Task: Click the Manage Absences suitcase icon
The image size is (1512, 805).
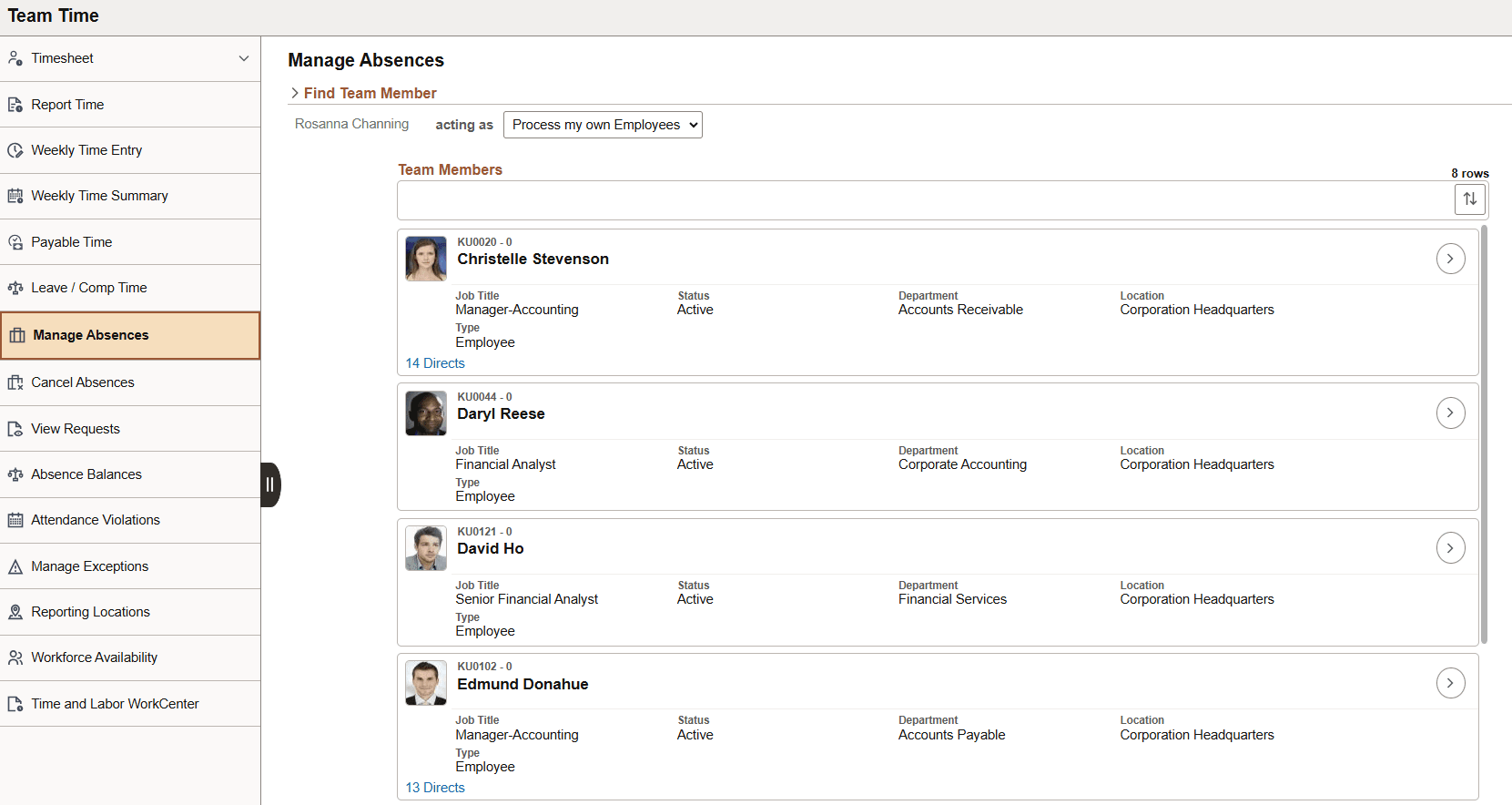Action: pyautogui.click(x=17, y=335)
